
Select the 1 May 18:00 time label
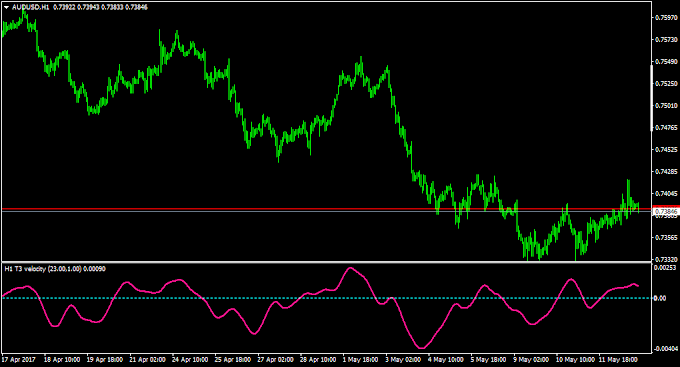pos(360,360)
